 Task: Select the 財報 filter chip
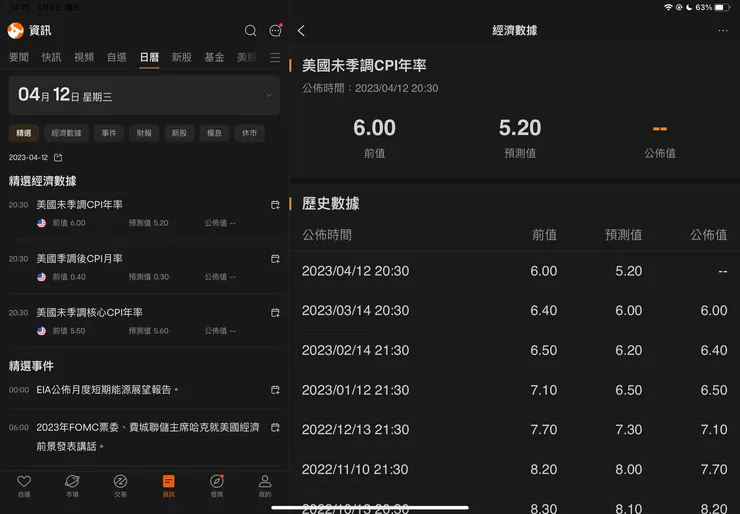[144, 133]
